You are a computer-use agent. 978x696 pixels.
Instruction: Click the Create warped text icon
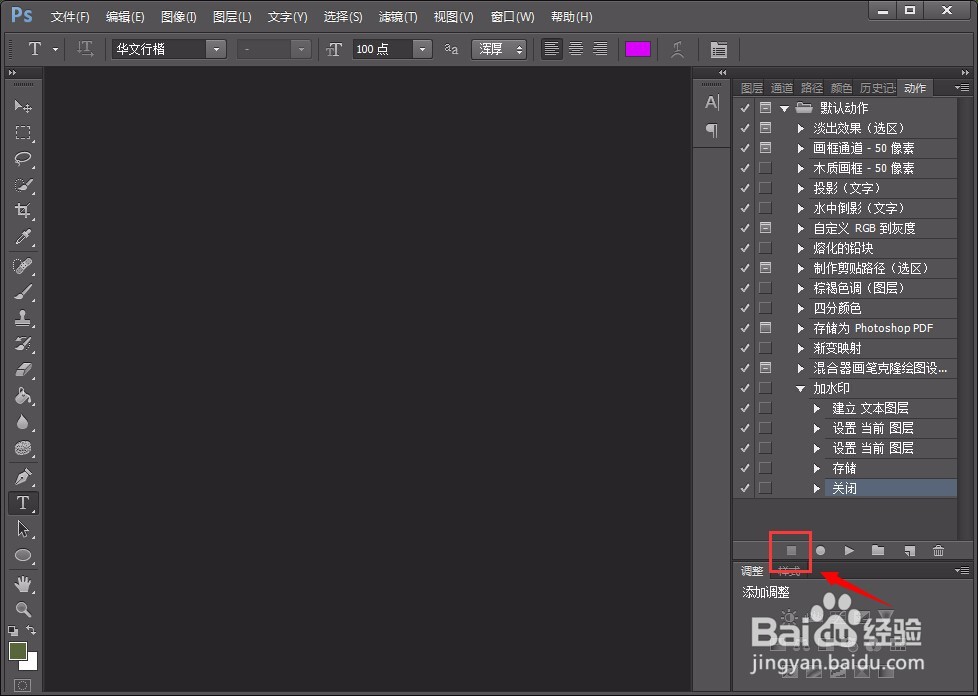pyautogui.click(x=677, y=49)
